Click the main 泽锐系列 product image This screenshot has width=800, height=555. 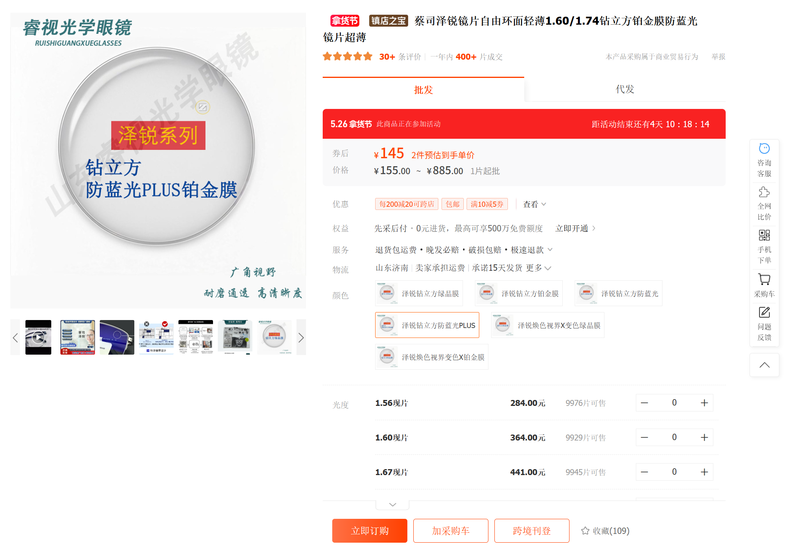158,161
